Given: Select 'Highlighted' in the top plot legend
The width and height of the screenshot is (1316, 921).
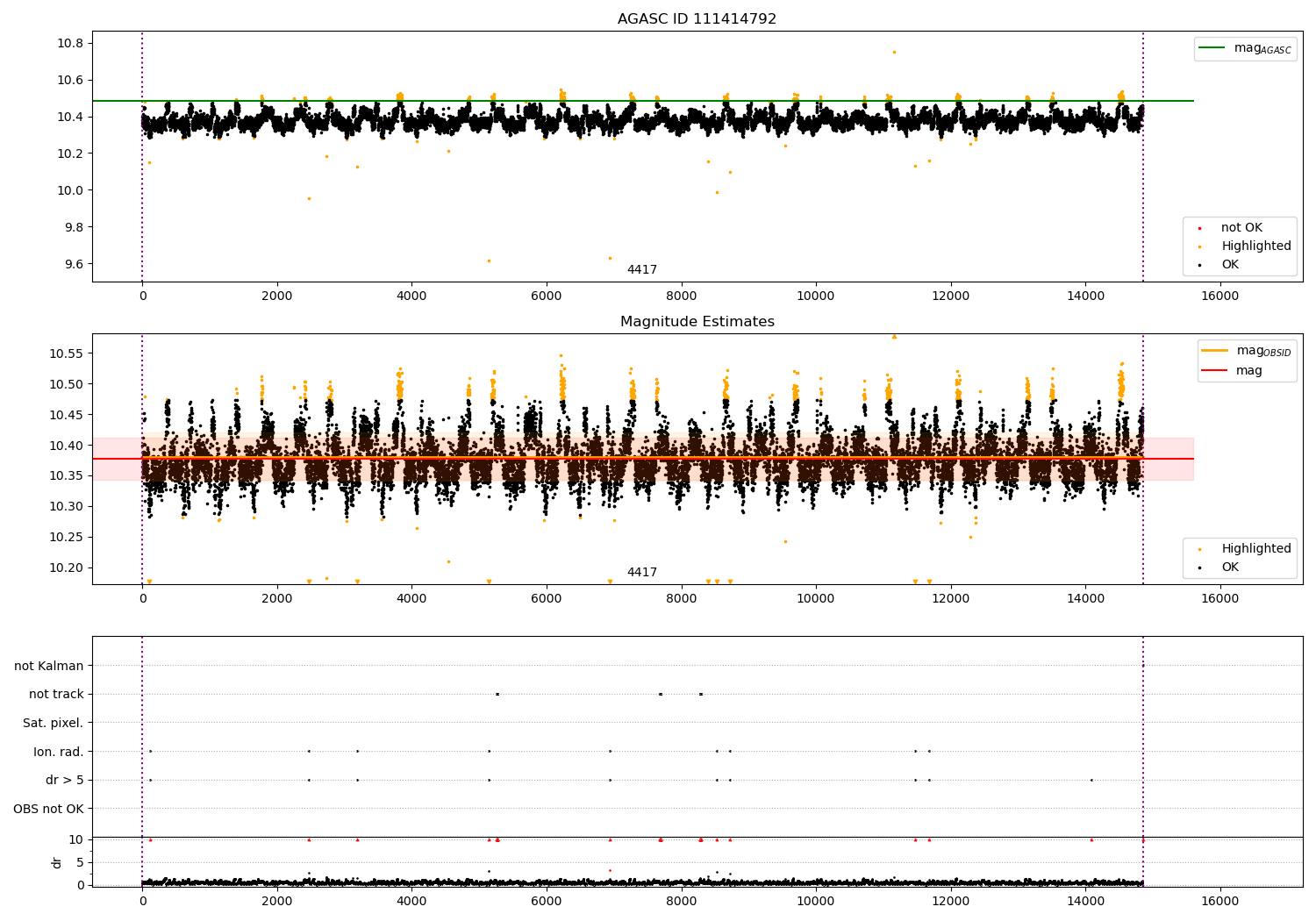Looking at the screenshot, I should 1255,246.
